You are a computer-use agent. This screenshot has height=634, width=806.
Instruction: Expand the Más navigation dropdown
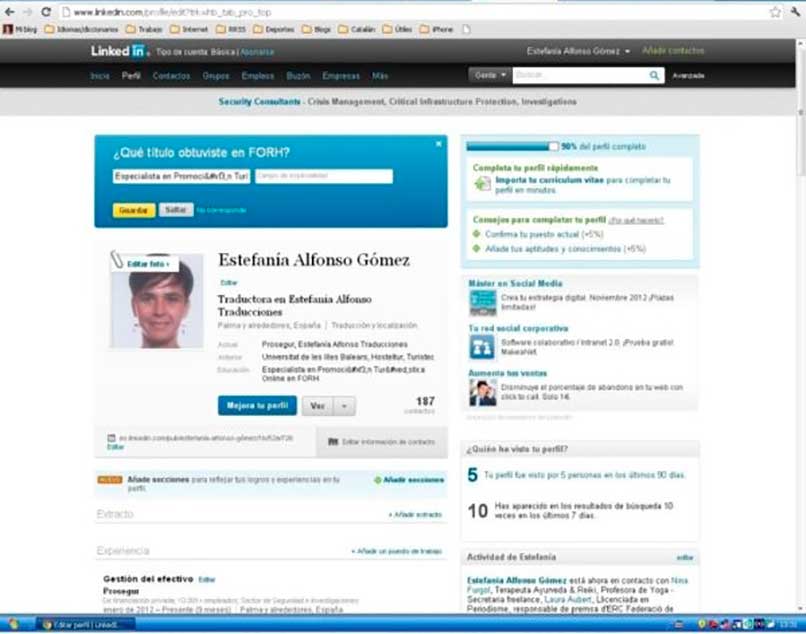pos(377,75)
